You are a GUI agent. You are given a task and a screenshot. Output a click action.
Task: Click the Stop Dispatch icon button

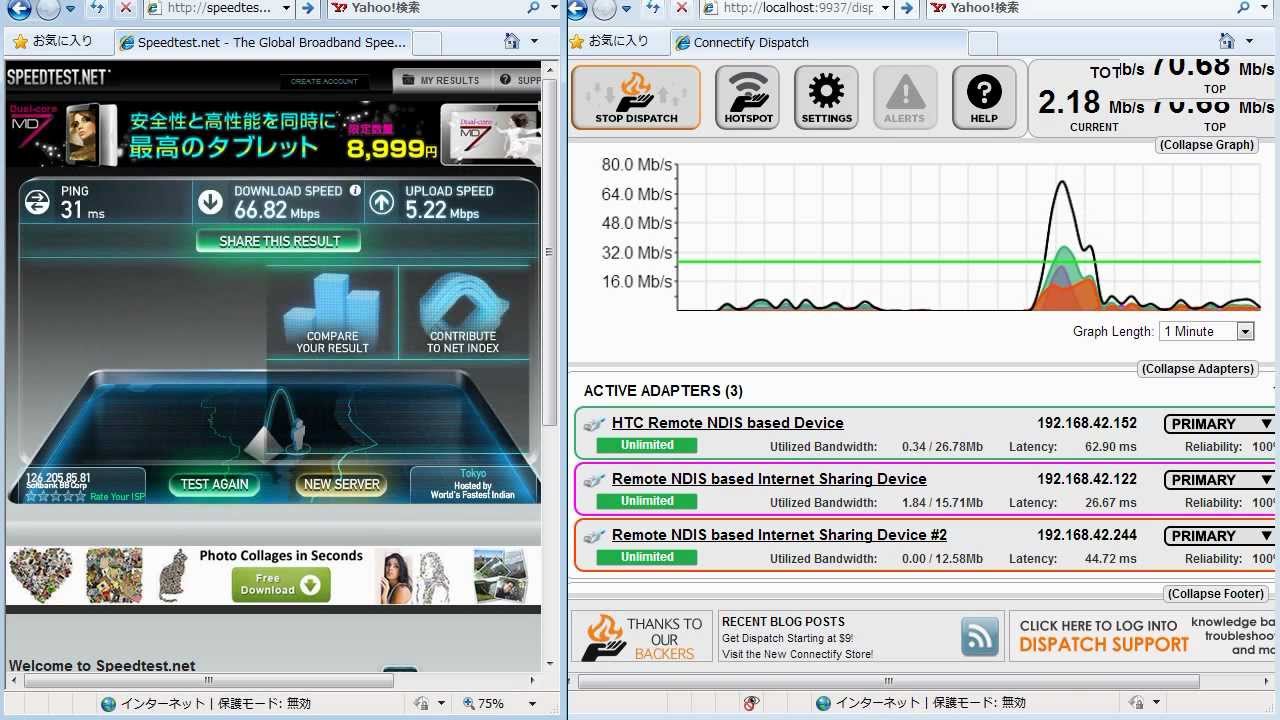click(x=636, y=97)
